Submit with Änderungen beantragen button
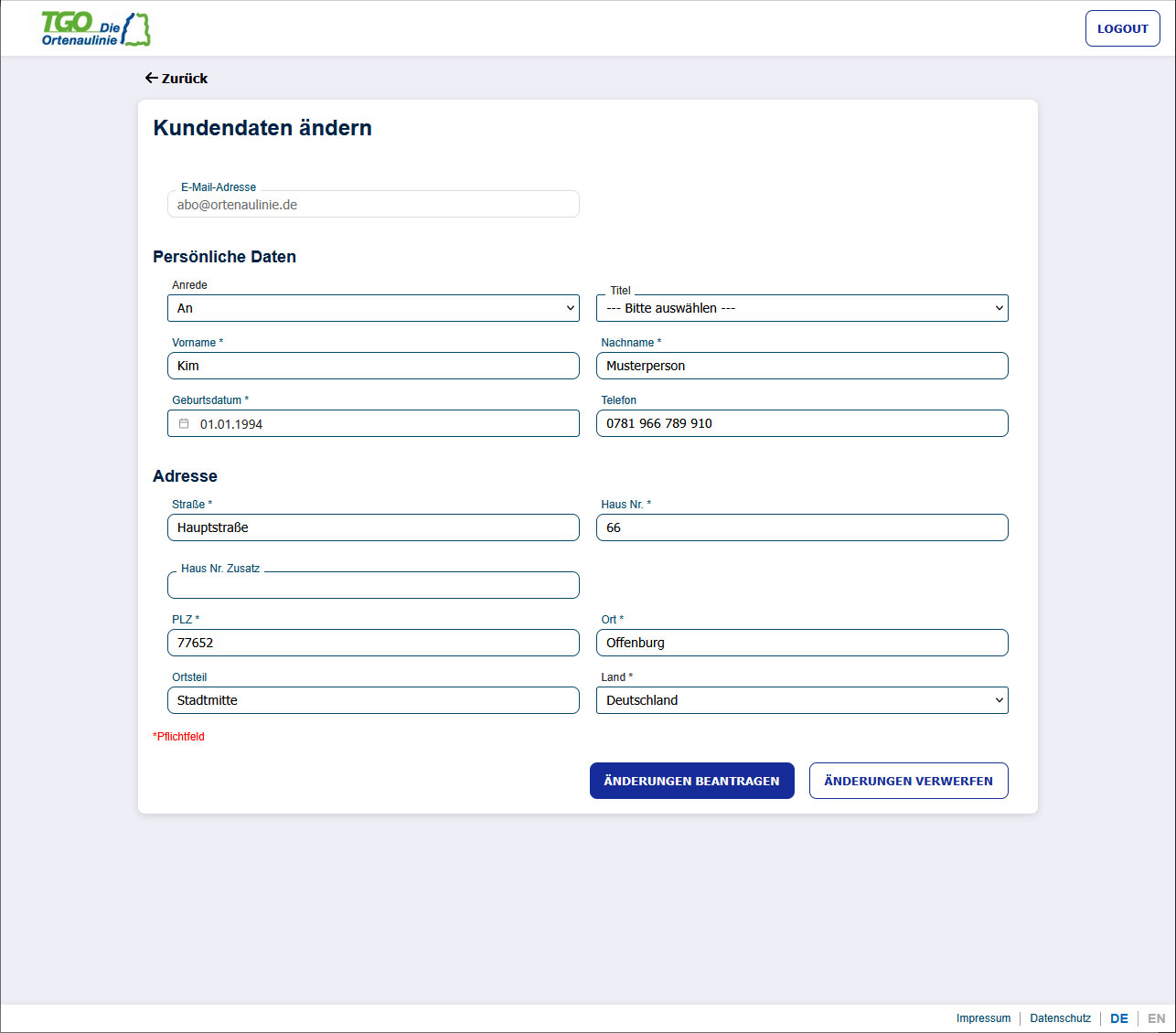 (x=691, y=781)
